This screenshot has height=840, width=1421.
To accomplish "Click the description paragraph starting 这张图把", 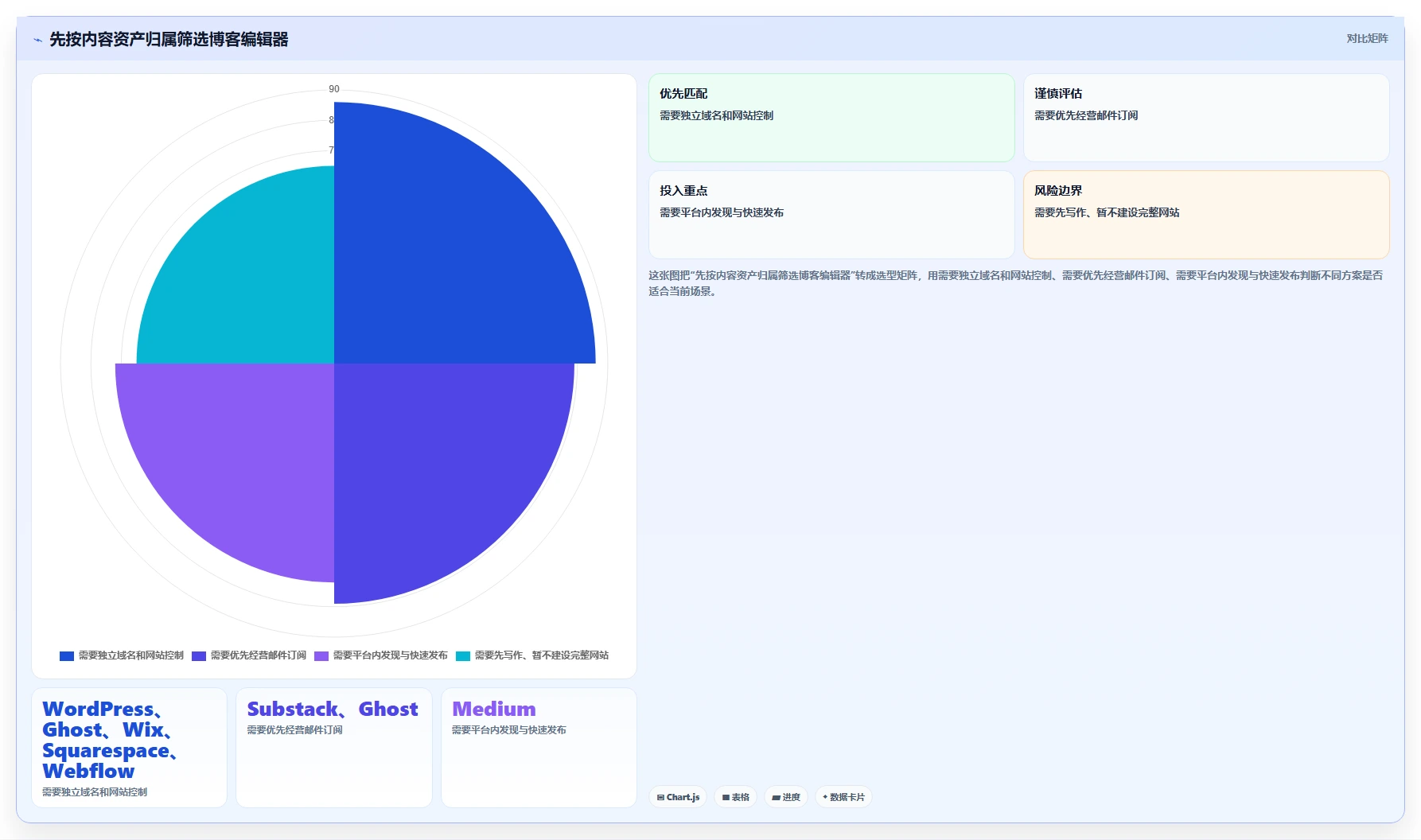I will point(1015,283).
